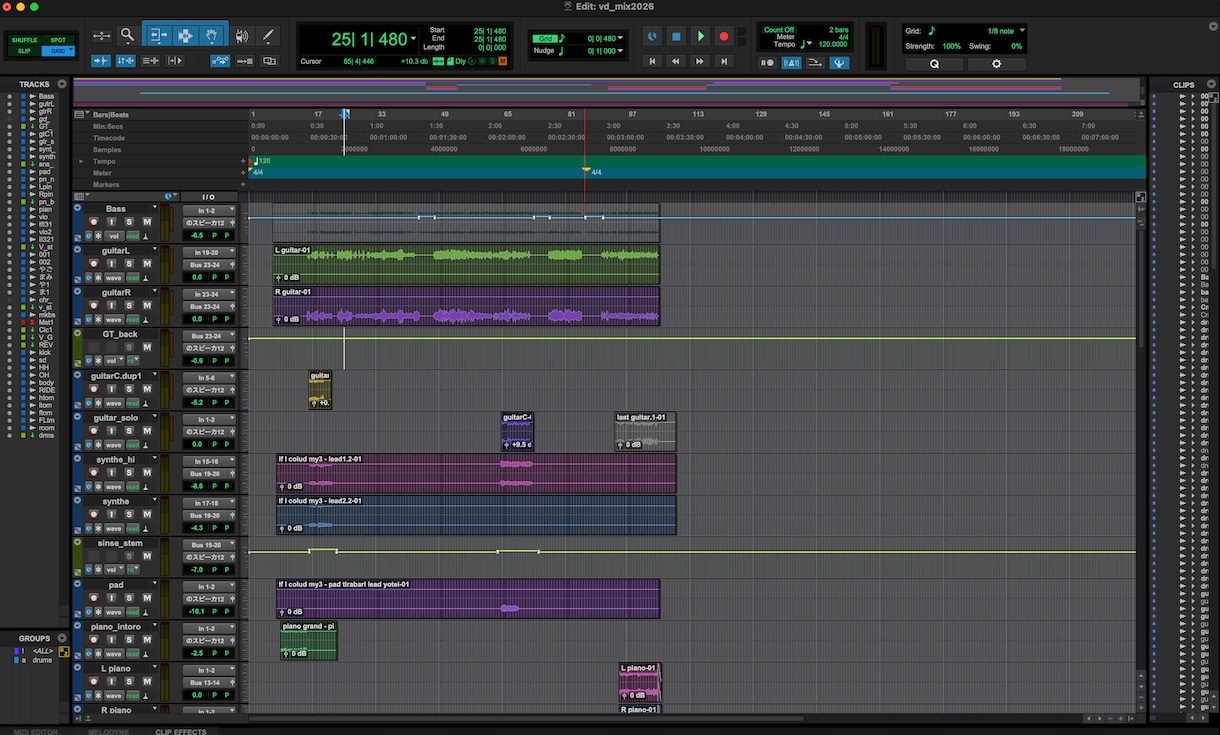Select the Selector tool
1220x735 pixels.
point(185,36)
